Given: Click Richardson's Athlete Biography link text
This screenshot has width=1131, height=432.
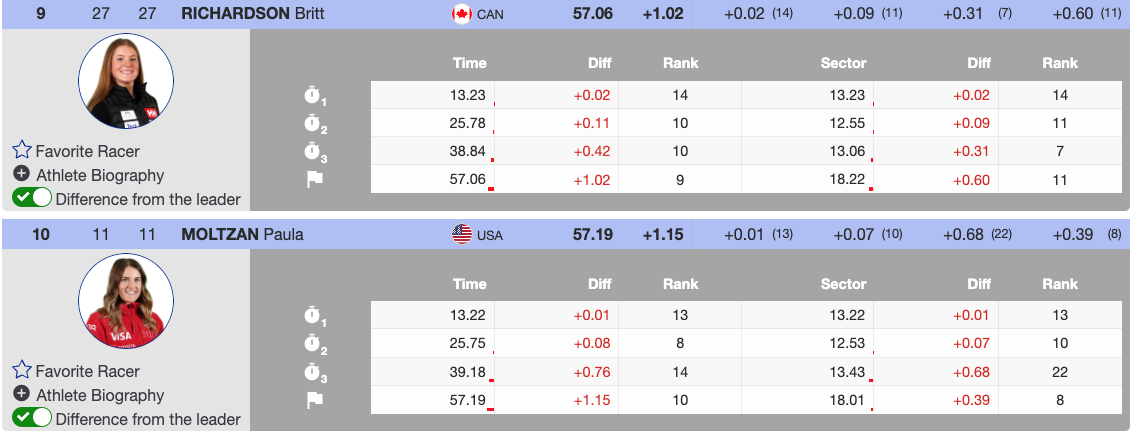Looking at the screenshot, I should (x=99, y=175).
